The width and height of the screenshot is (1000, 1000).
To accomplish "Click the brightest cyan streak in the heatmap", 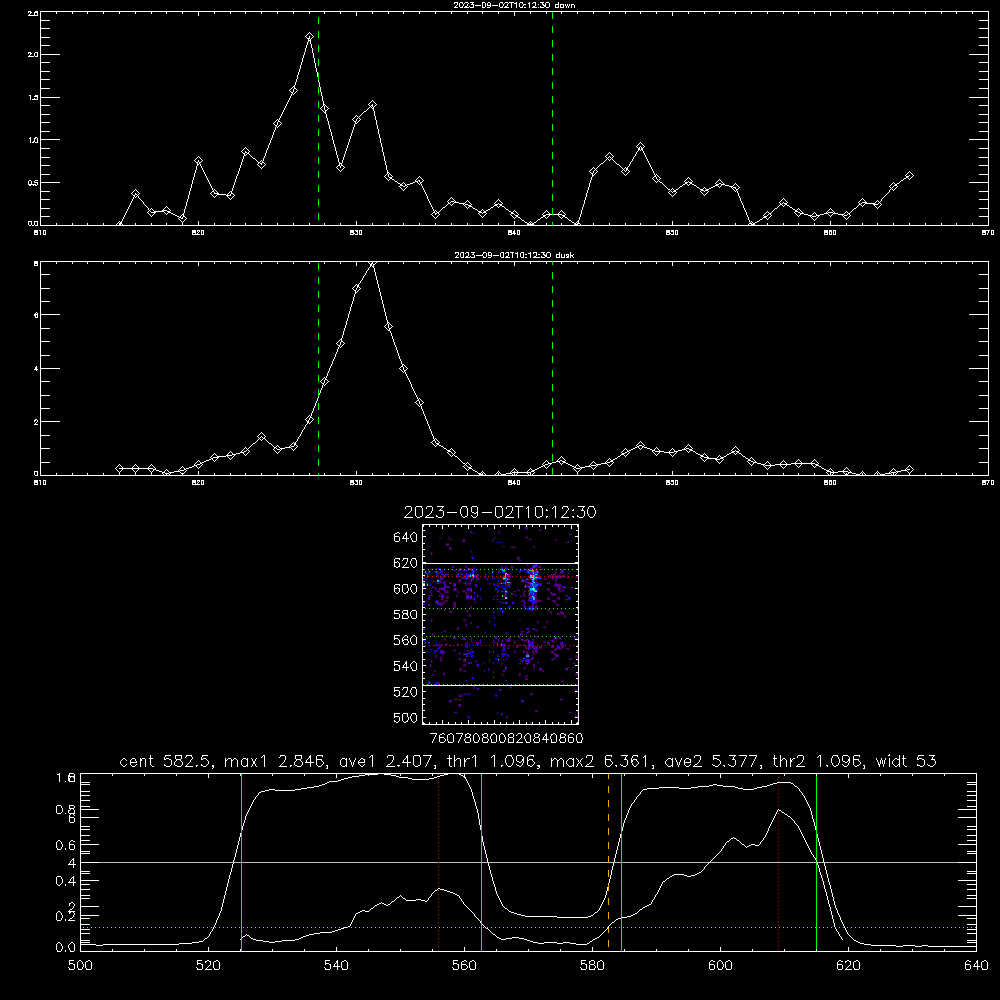I will coord(533,585).
